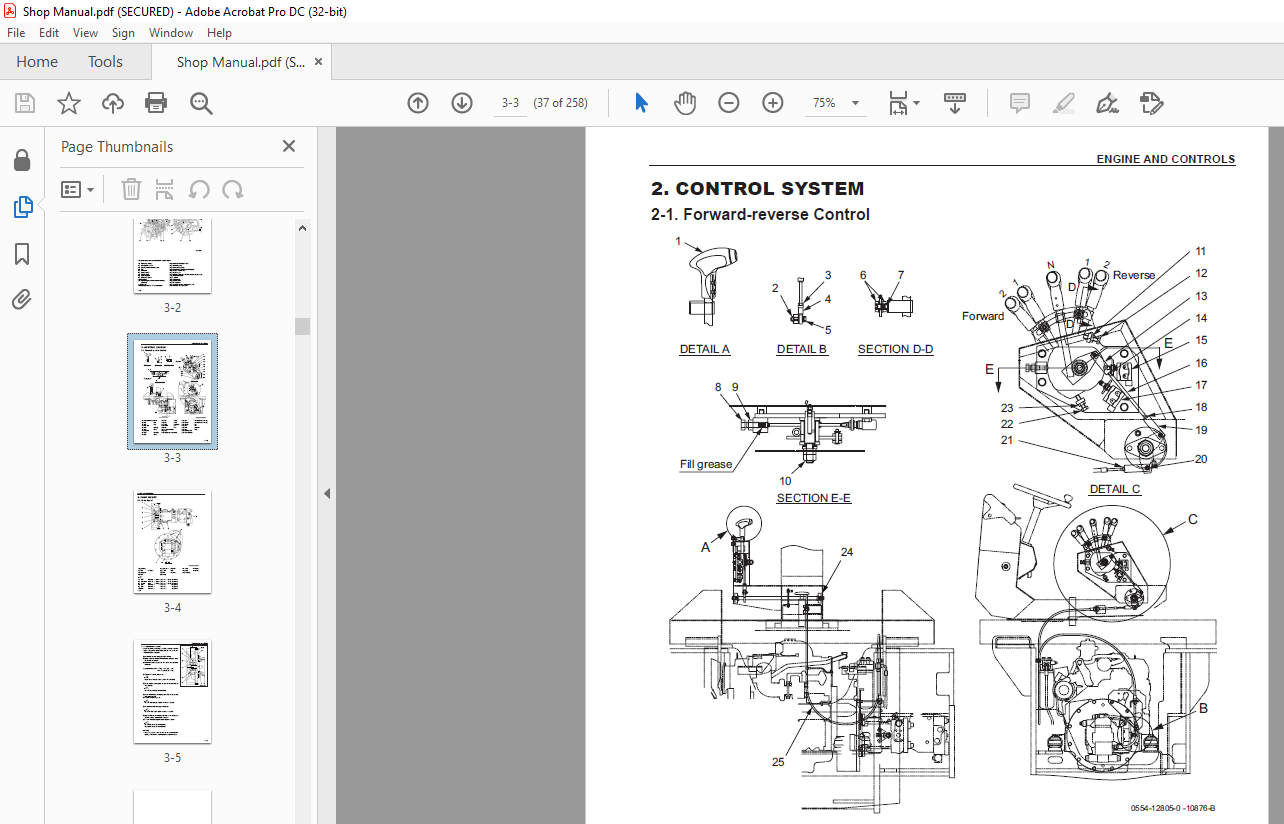Activate the Hand pan tool
Image resolution: width=1284 pixels, height=824 pixels.
[x=684, y=103]
